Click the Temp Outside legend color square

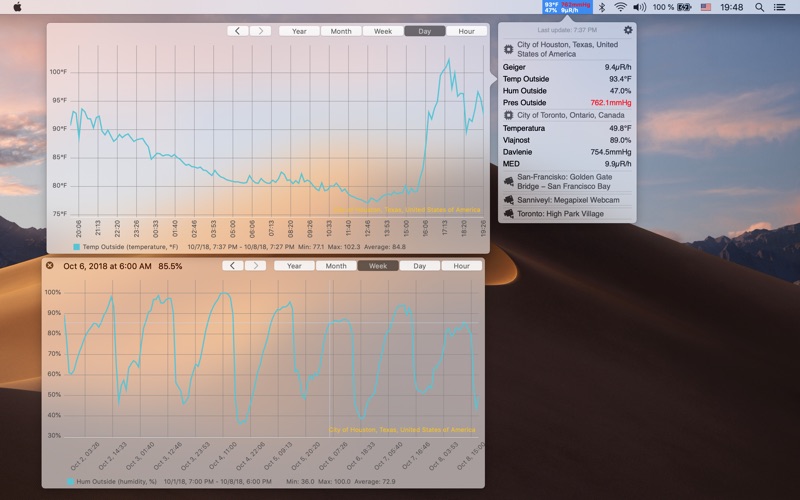pyautogui.click(x=77, y=247)
